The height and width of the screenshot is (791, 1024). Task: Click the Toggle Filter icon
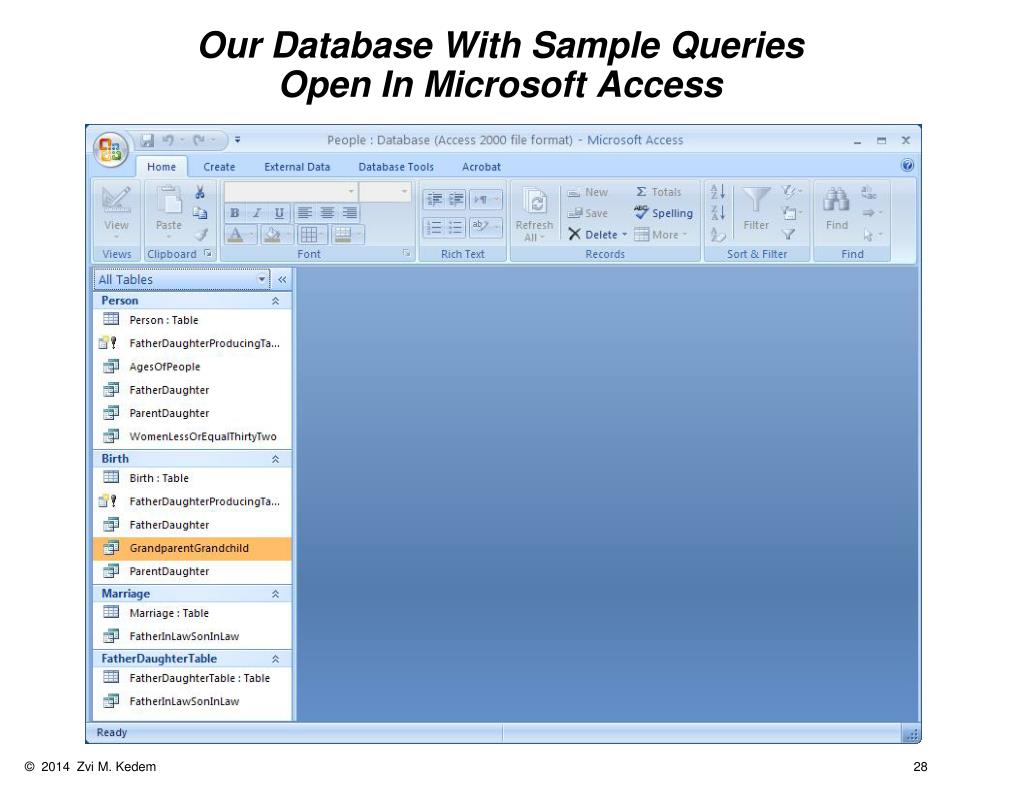tap(789, 234)
